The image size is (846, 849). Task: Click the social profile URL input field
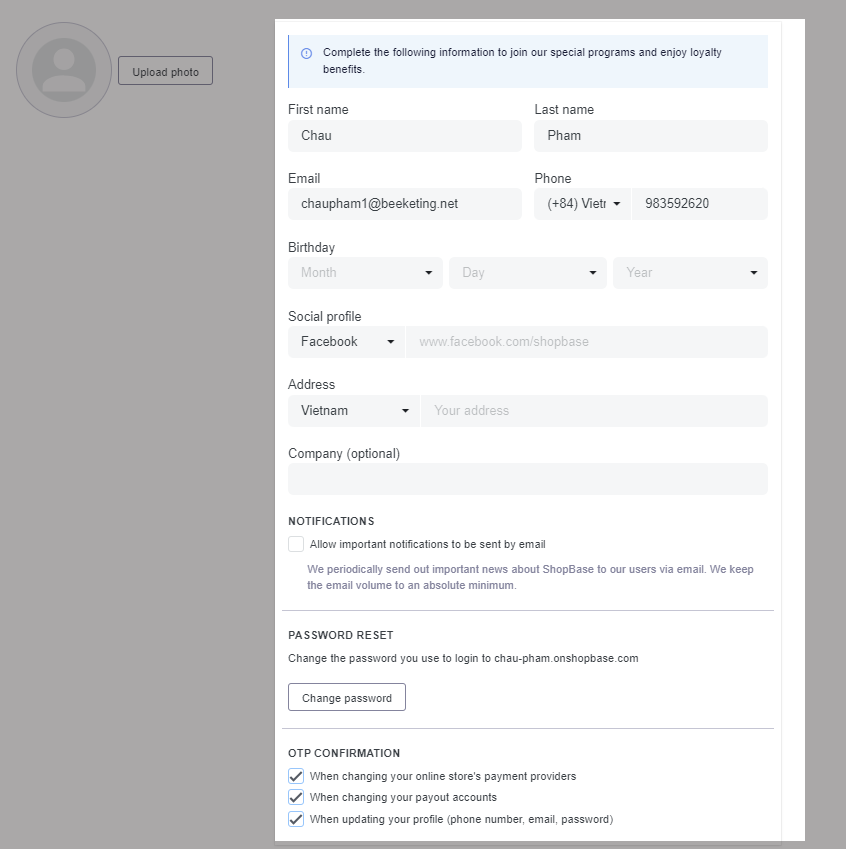point(587,342)
